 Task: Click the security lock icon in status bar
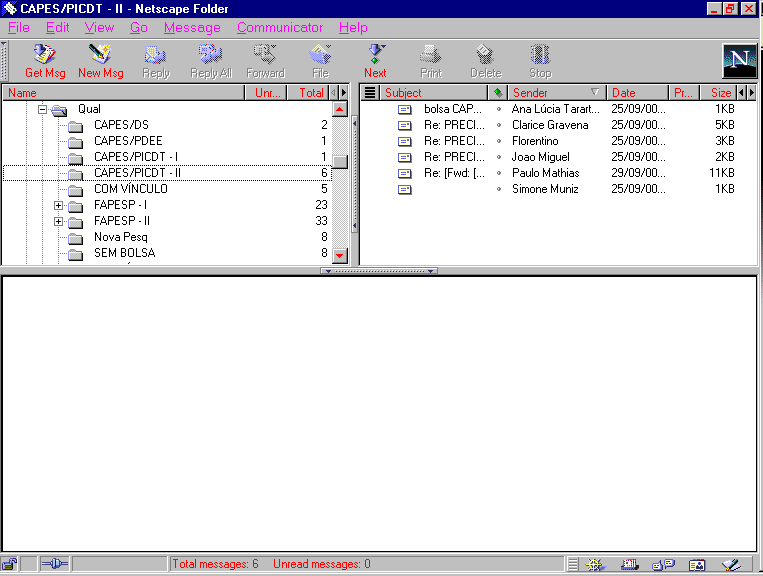click(9, 564)
